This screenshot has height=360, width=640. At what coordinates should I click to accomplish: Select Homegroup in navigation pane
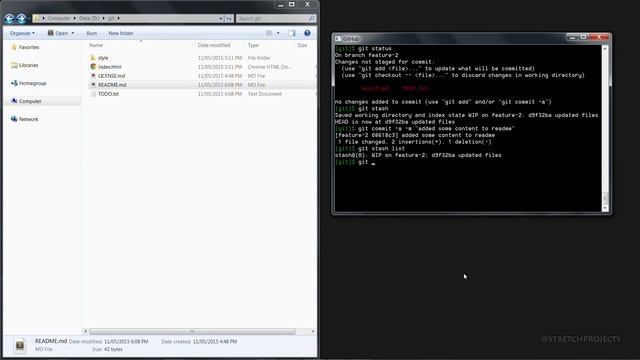click(x=33, y=83)
